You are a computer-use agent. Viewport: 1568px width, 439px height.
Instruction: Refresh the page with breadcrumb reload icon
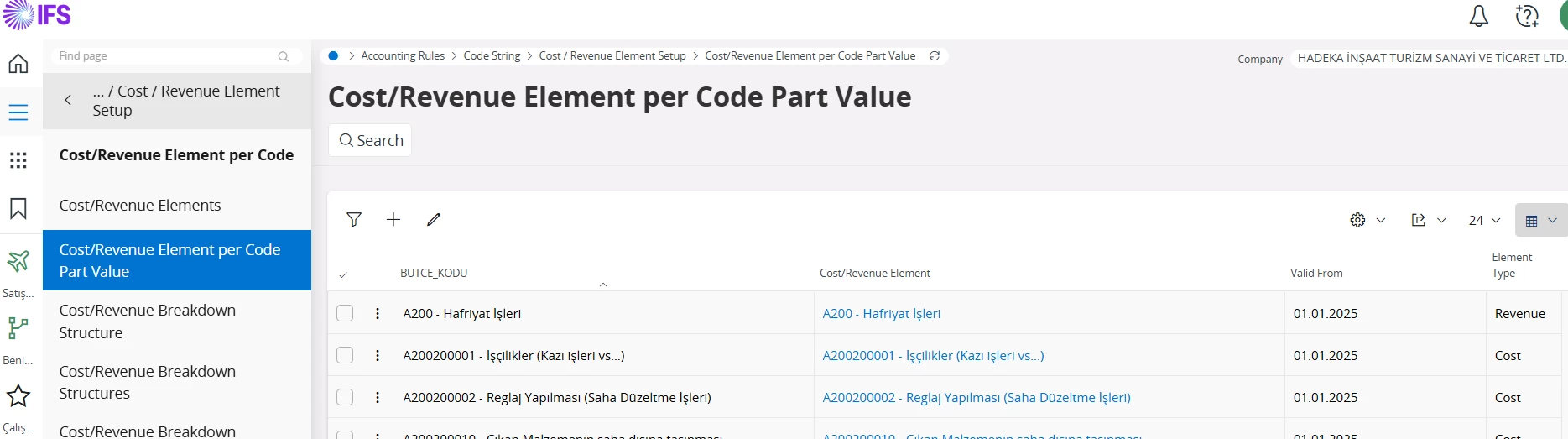[x=935, y=56]
